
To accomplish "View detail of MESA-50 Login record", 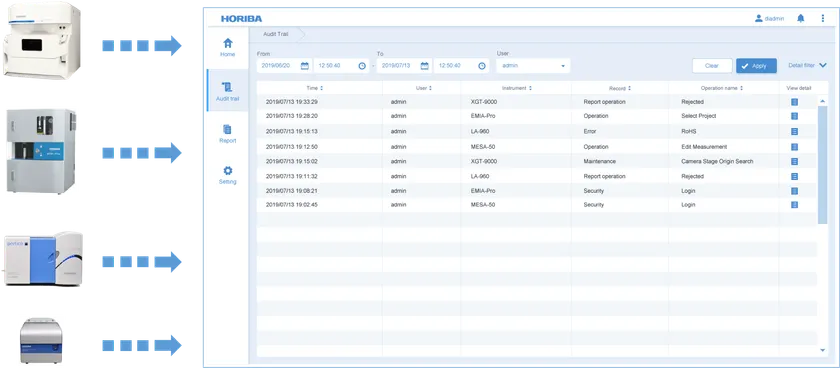I will [794, 205].
